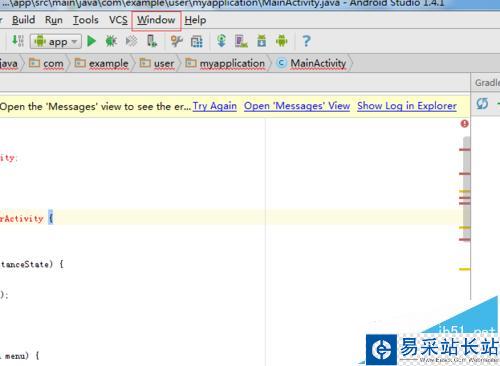The height and width of the screenshot is (366, 500).
Task: Select the 'myapplication' breadcrumb folder
Action: point(225,63)
